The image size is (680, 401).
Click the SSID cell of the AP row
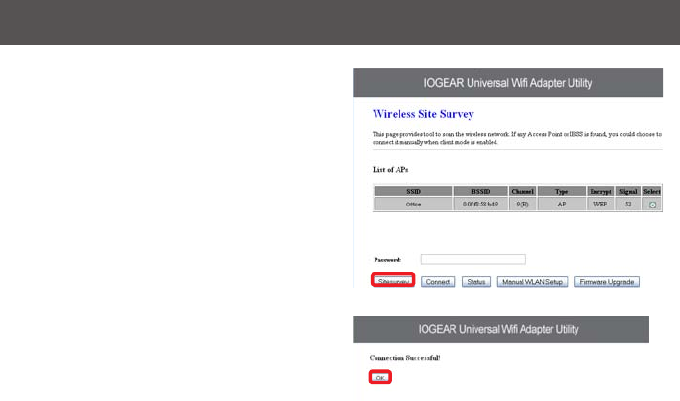pyautogui.click(x=413, y=204)
